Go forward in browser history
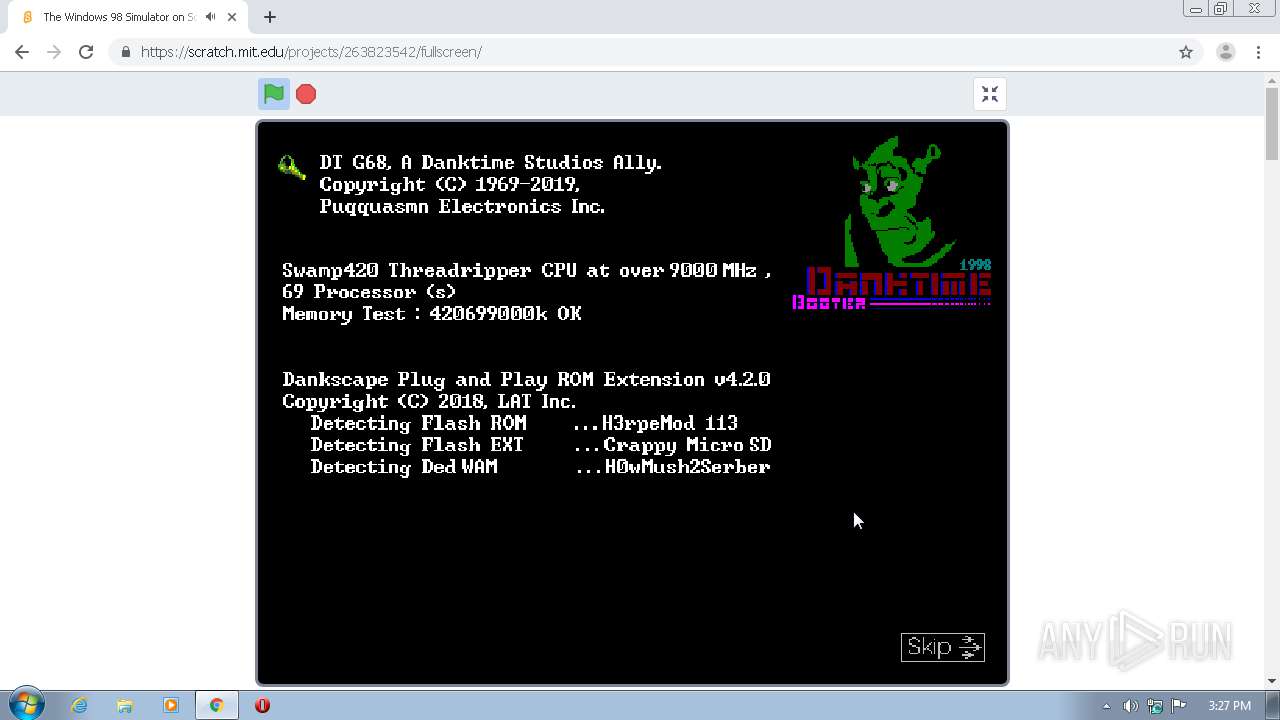Viewport: 1280px width, 720px height. (54, 52)
